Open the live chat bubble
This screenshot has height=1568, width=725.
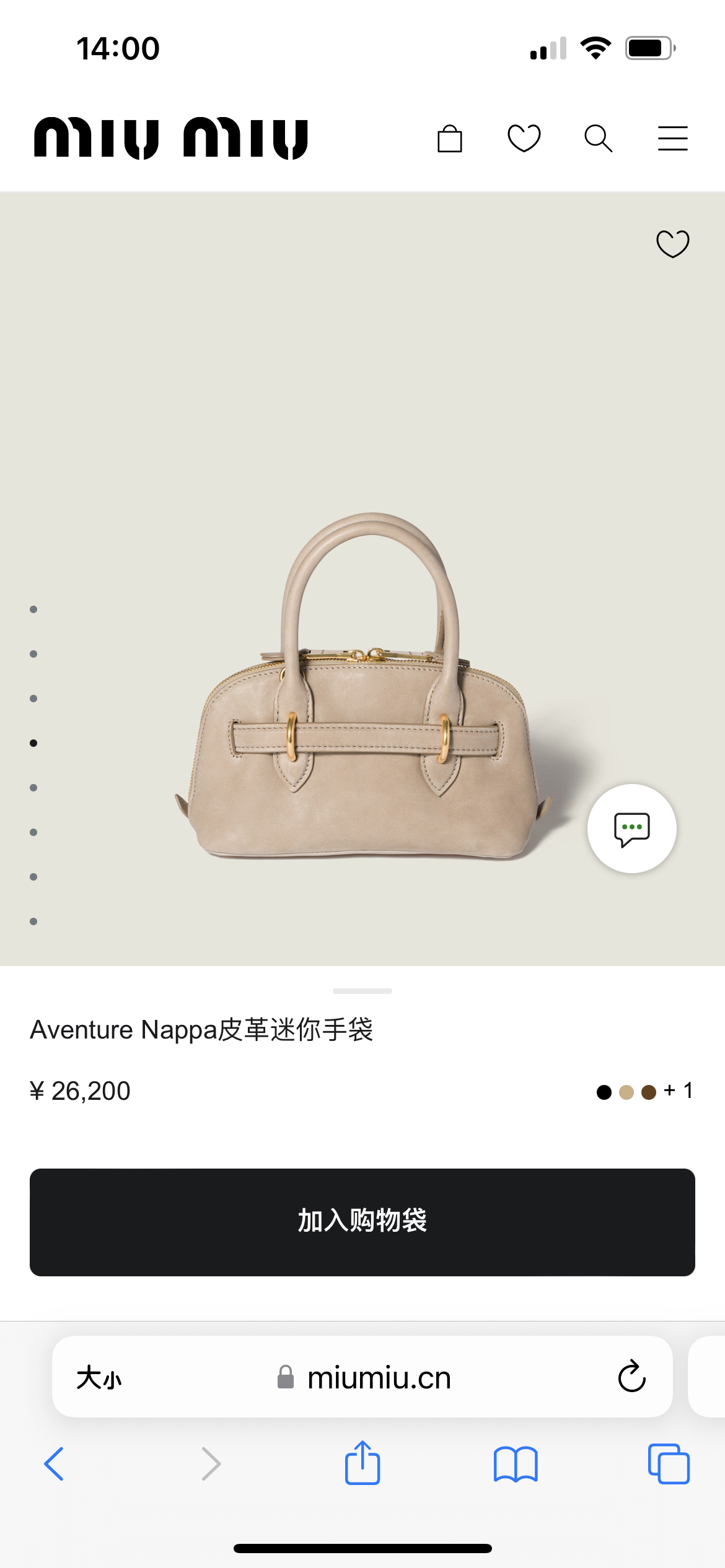pos(632,829)
